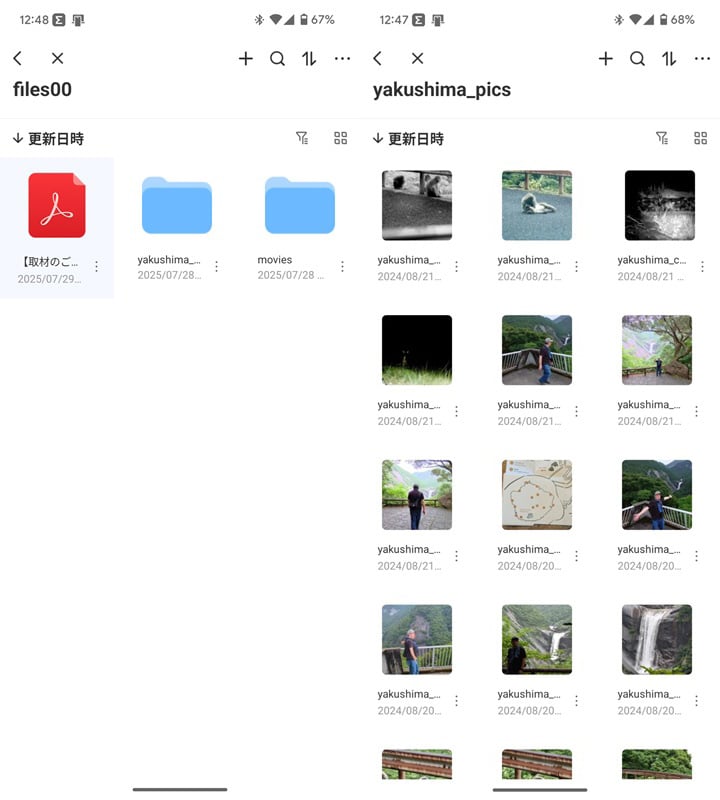This screenshot has height=800, width=720.
Task: Go back from the files00 screen
Action: coord(18,58)
